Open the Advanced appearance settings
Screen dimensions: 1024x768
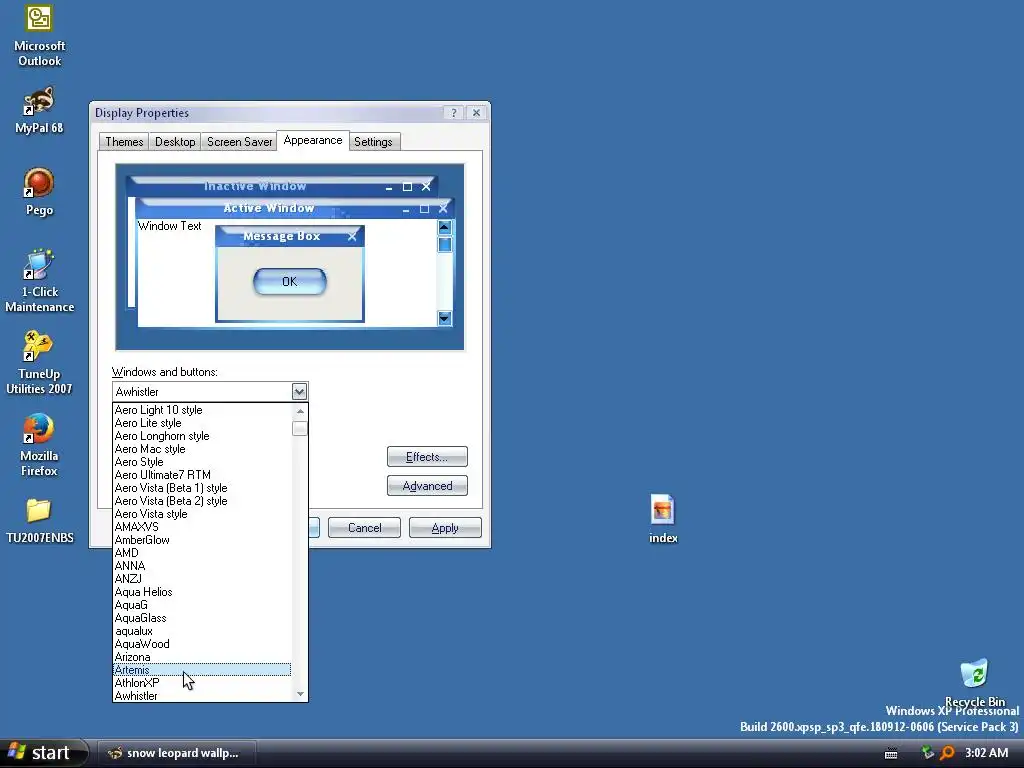click(427, 486)
